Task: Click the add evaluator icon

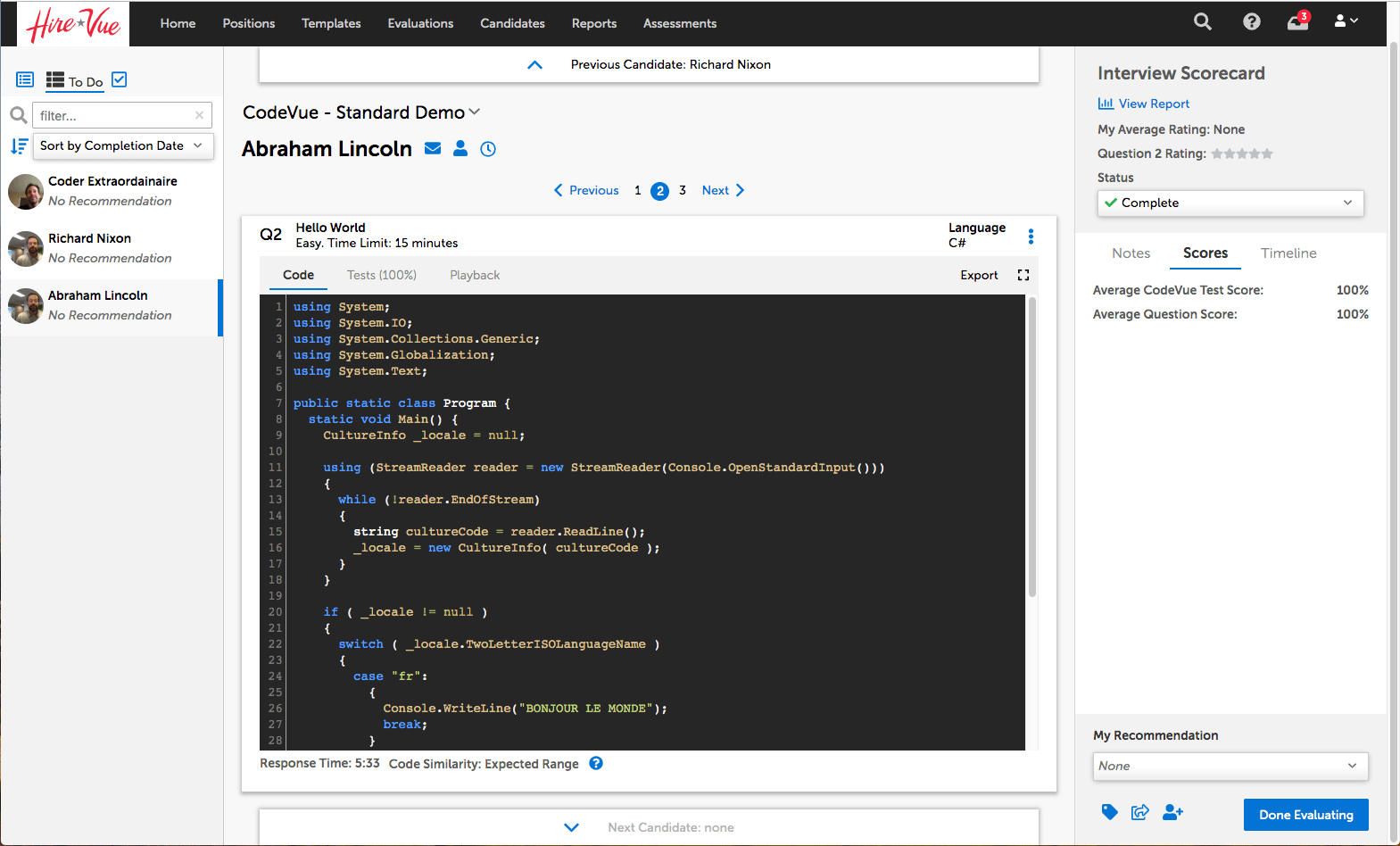Action: (x=1173, y=812)
